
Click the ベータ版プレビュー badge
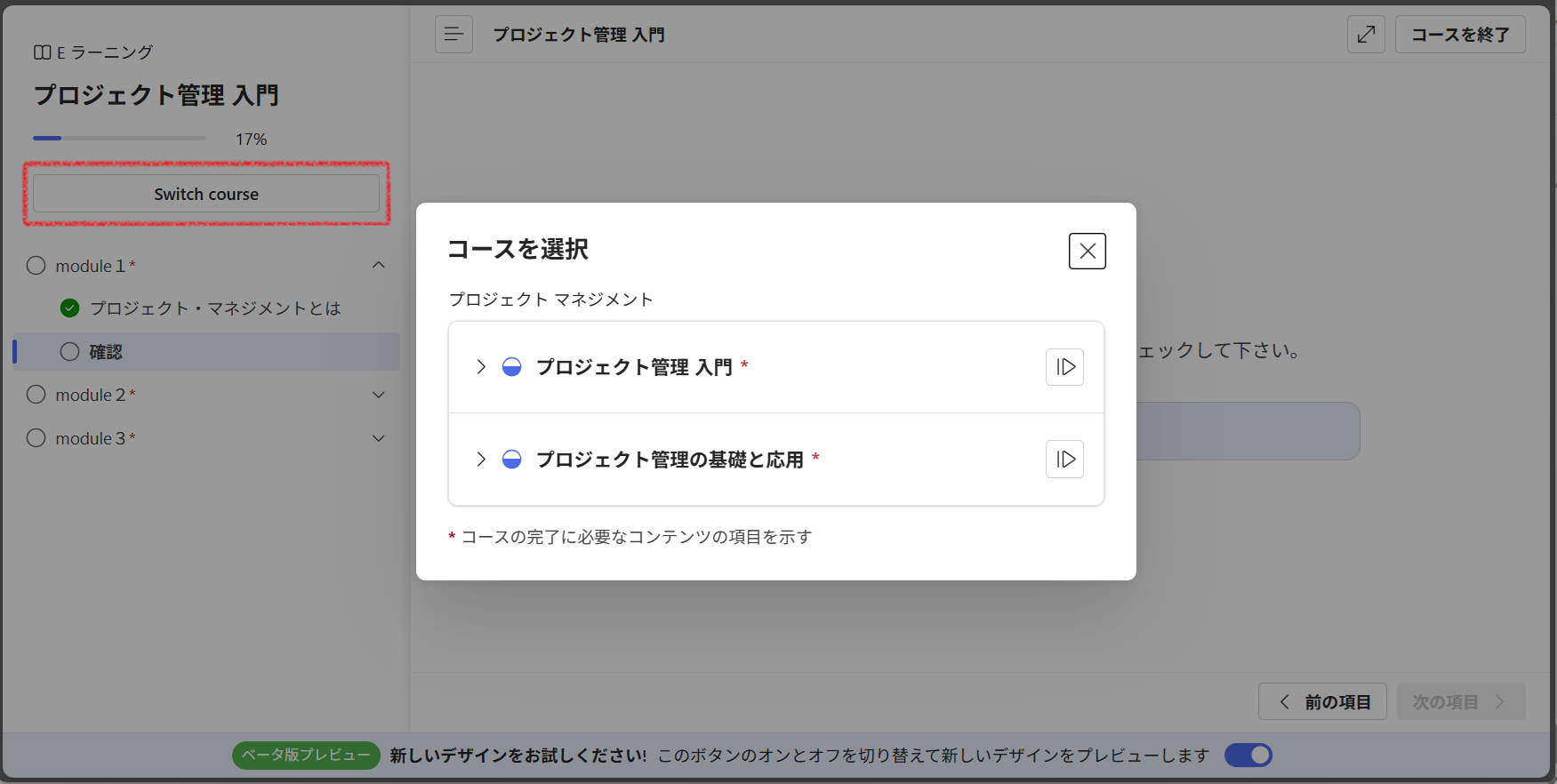[306, 756]
